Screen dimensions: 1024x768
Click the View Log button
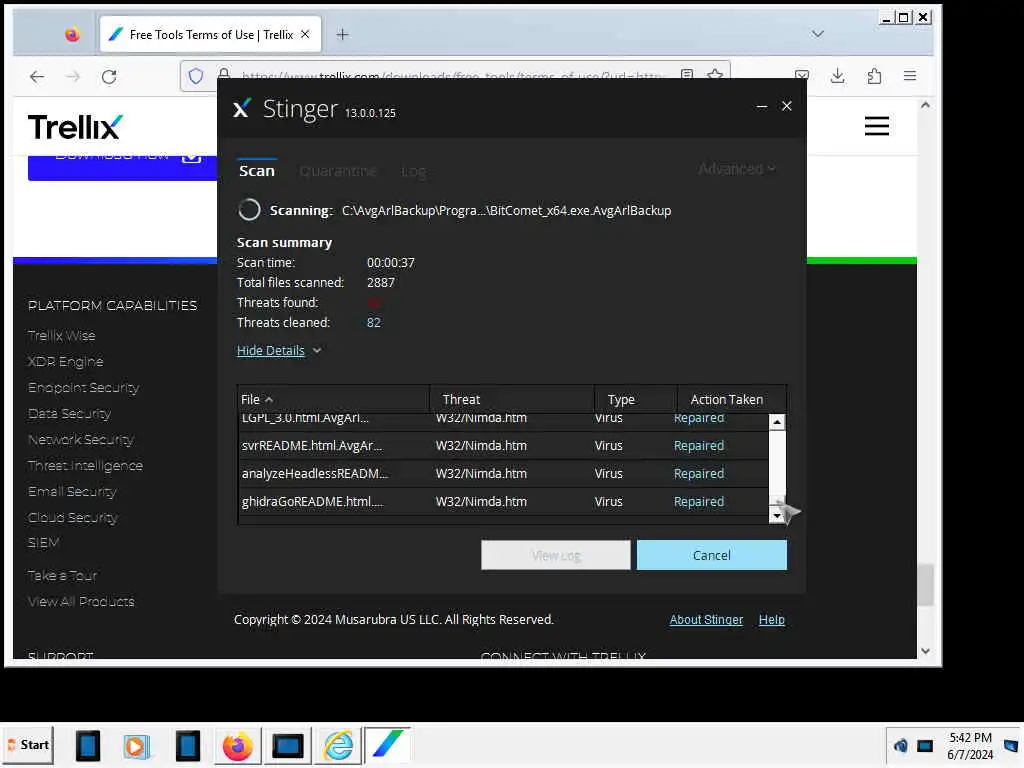pyautogui.click(x=556, y=555)
